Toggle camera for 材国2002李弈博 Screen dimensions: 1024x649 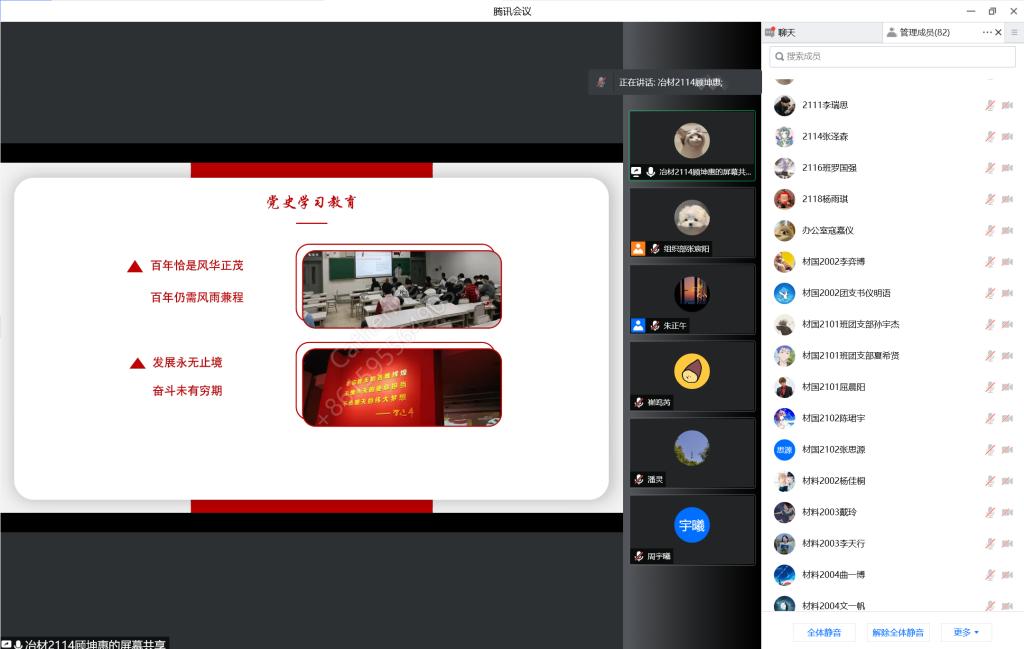point(1007,262)
